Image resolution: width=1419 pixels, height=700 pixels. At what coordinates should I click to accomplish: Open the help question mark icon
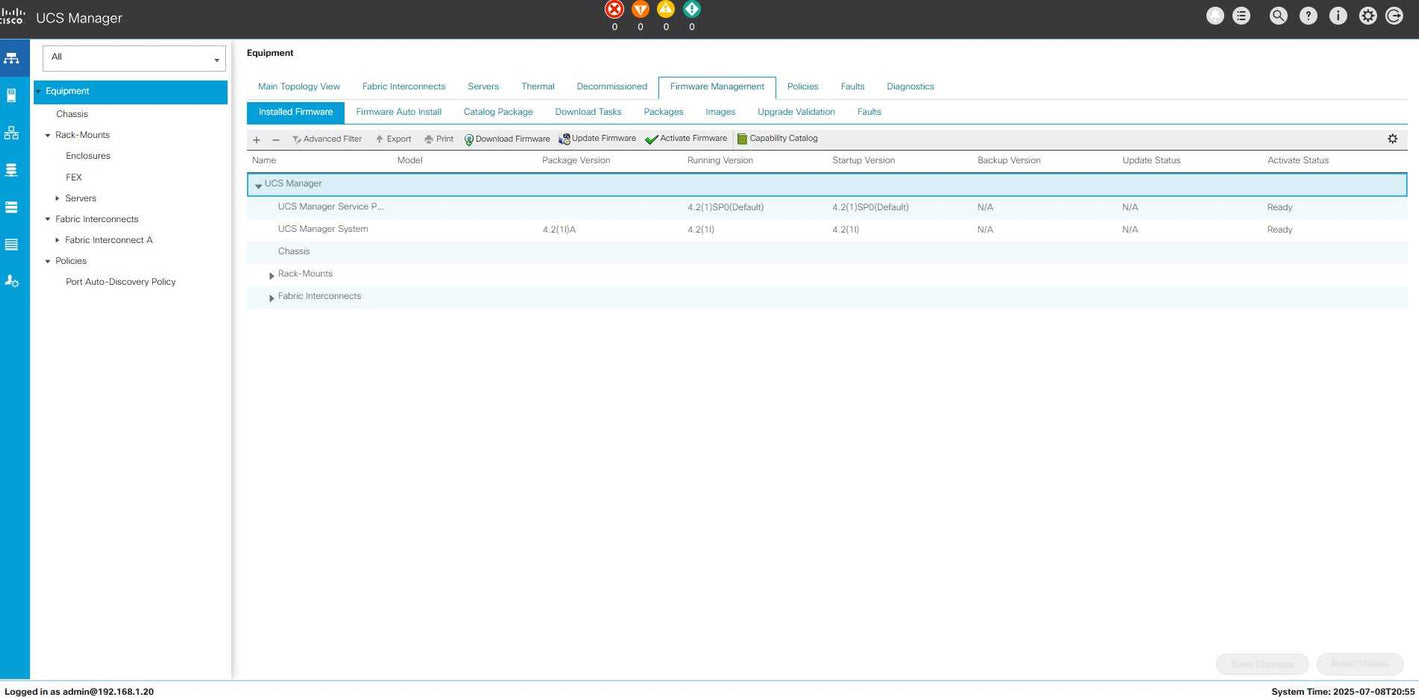(1308, 16)
